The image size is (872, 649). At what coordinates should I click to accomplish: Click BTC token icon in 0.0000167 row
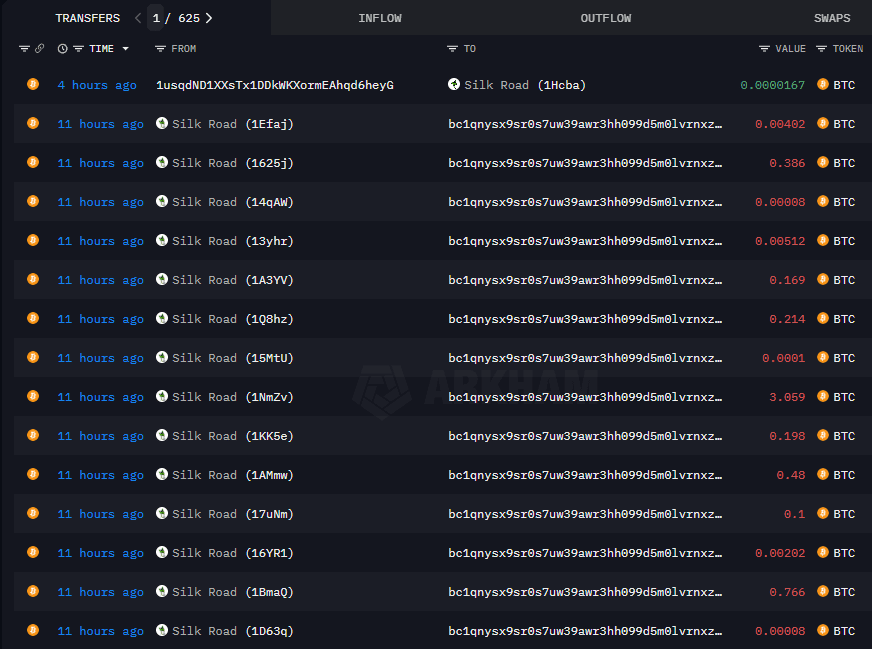click(823, 85)
